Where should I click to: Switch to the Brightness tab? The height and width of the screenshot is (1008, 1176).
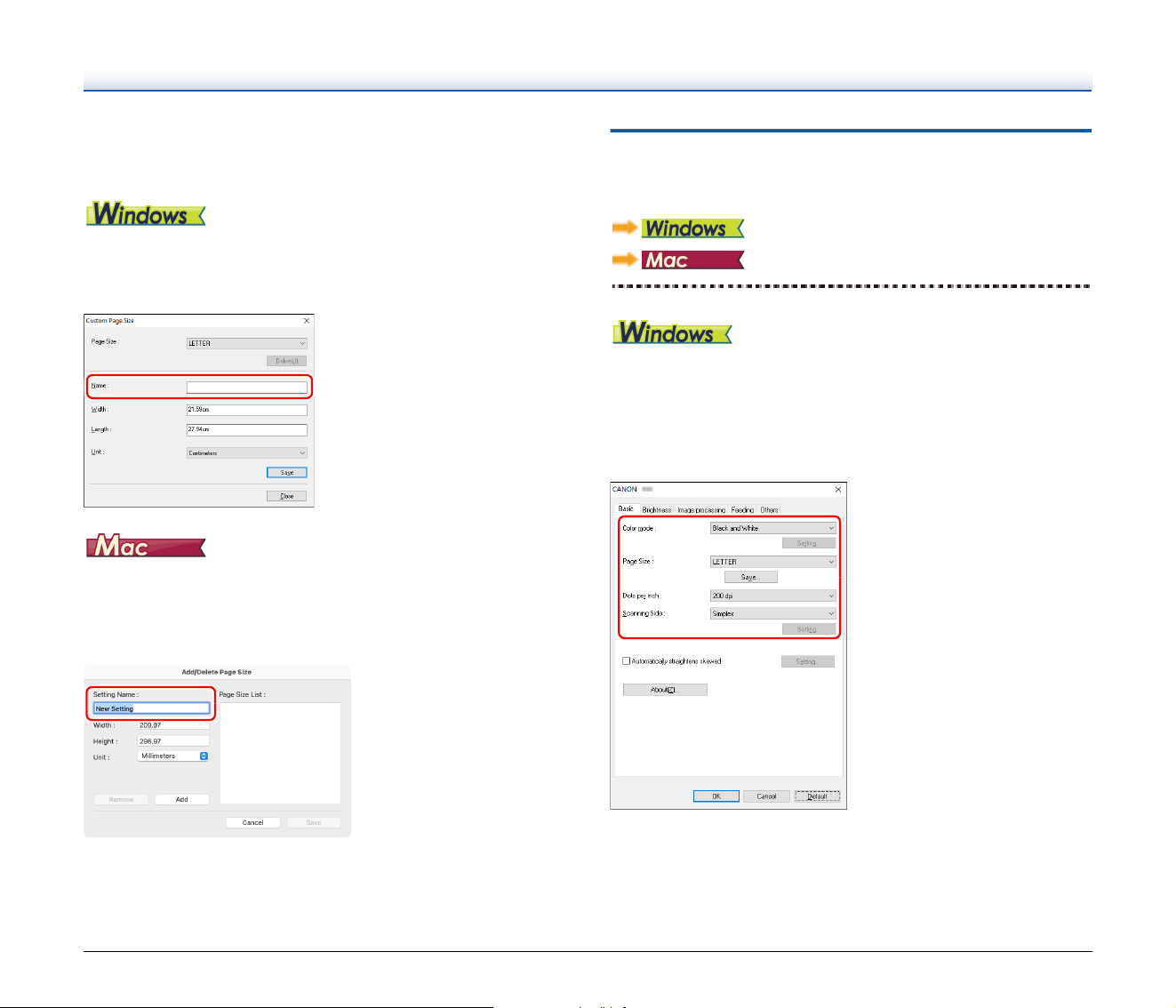657,510
